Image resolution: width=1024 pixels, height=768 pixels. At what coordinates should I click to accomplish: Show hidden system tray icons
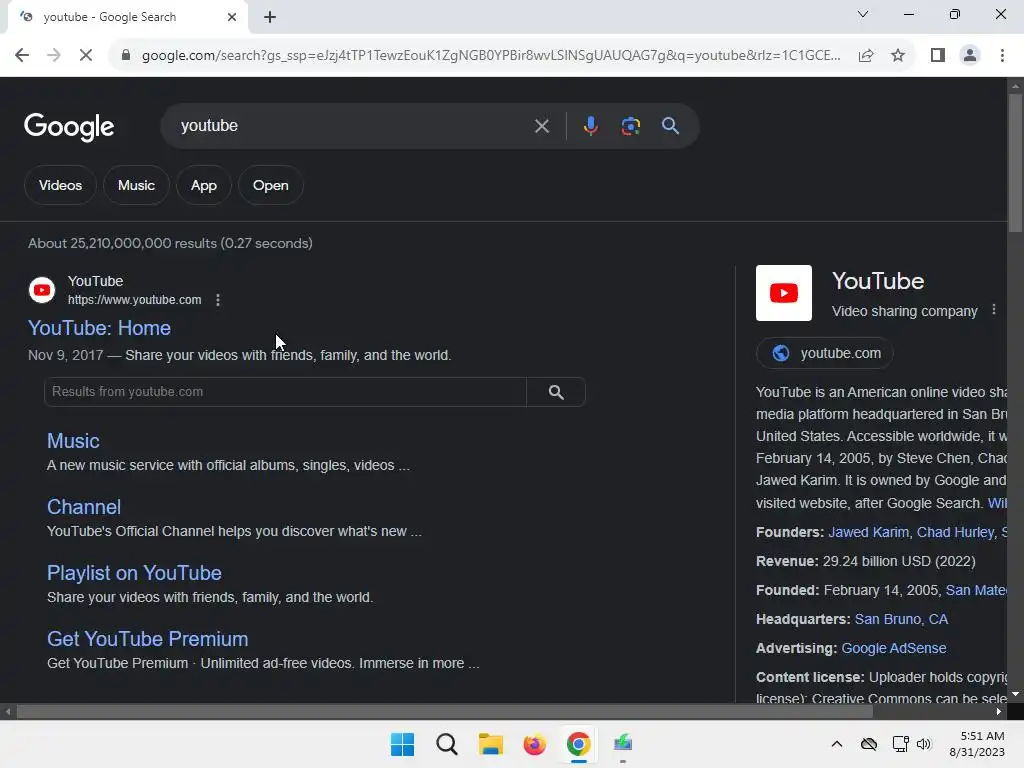tap(837, 744)
